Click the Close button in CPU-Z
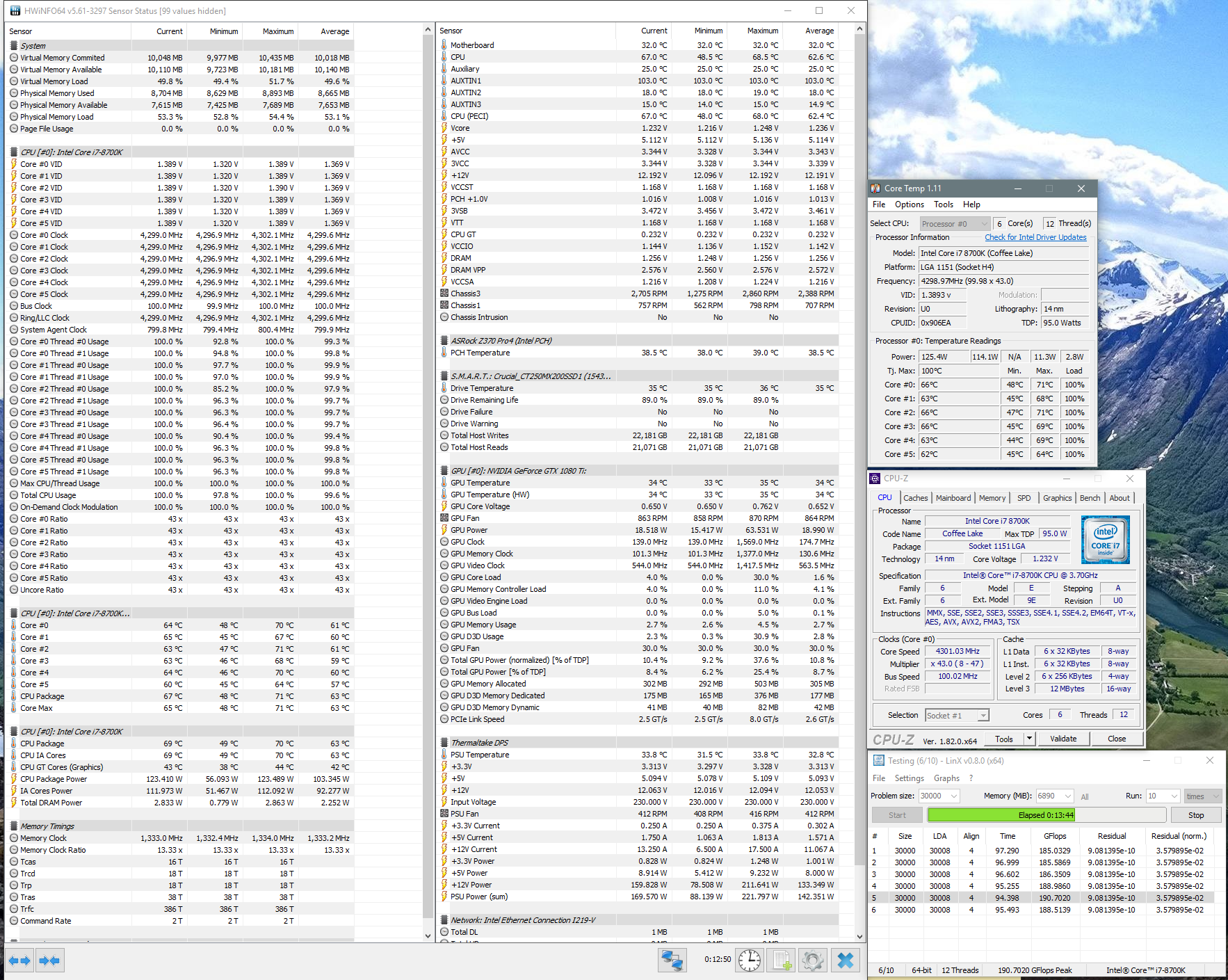This screenshot has width=1228, height=980. point(1117,739)
